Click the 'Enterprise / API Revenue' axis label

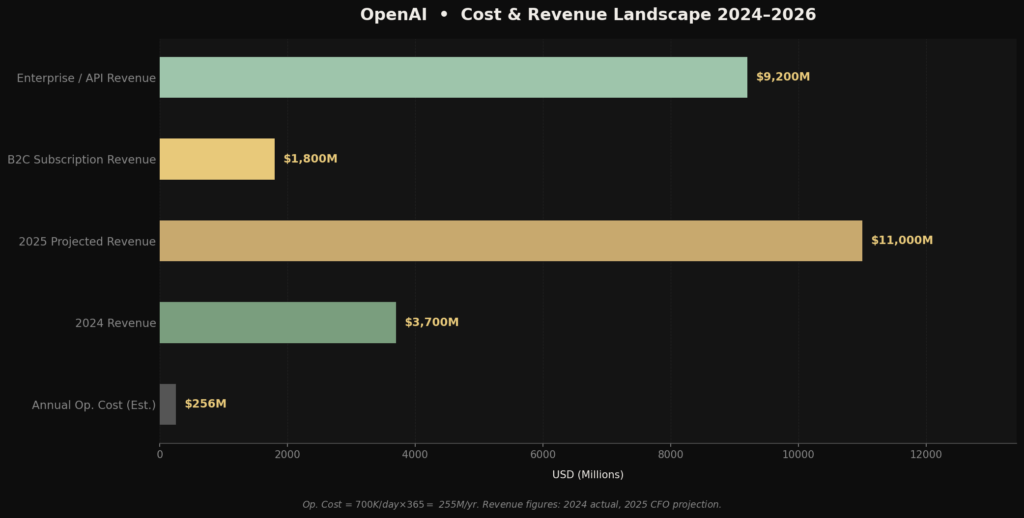86,78
